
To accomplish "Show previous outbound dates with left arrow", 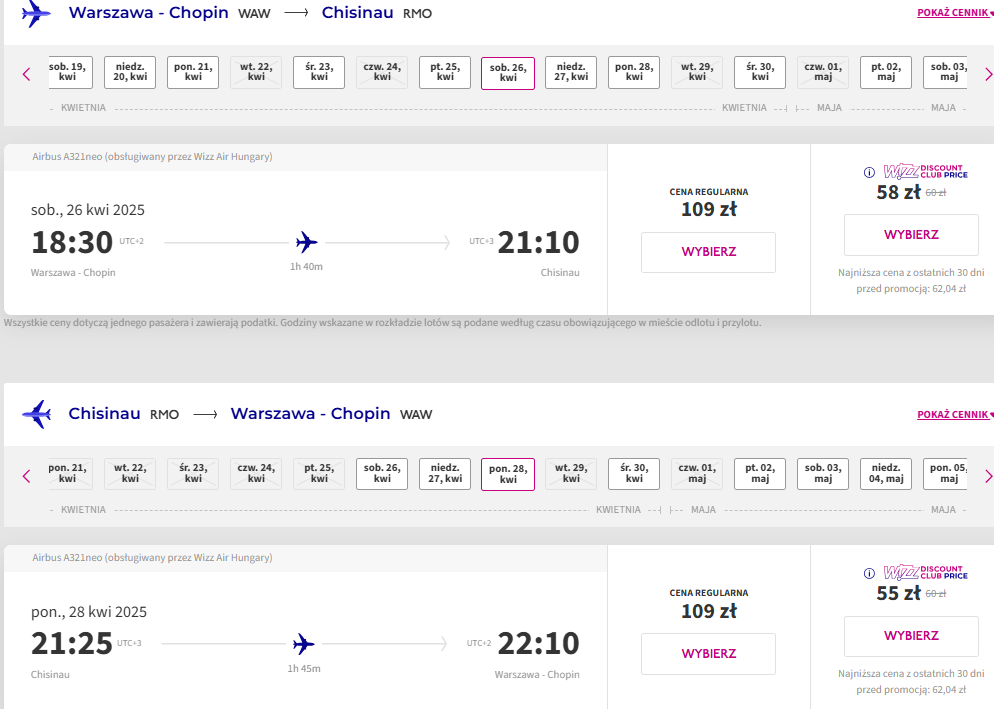I will [x=26, y=74].
